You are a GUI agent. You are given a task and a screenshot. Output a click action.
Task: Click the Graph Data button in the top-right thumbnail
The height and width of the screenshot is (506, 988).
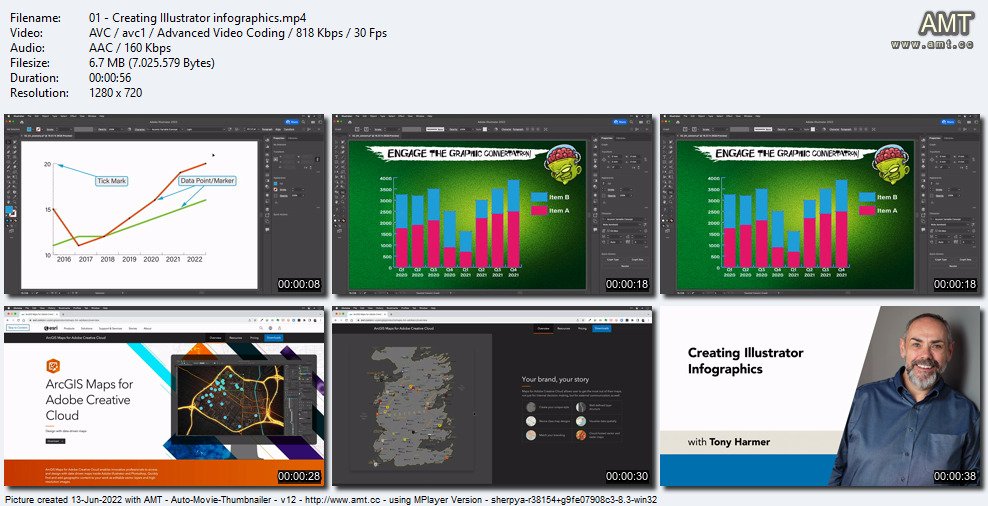pos(966,260)
